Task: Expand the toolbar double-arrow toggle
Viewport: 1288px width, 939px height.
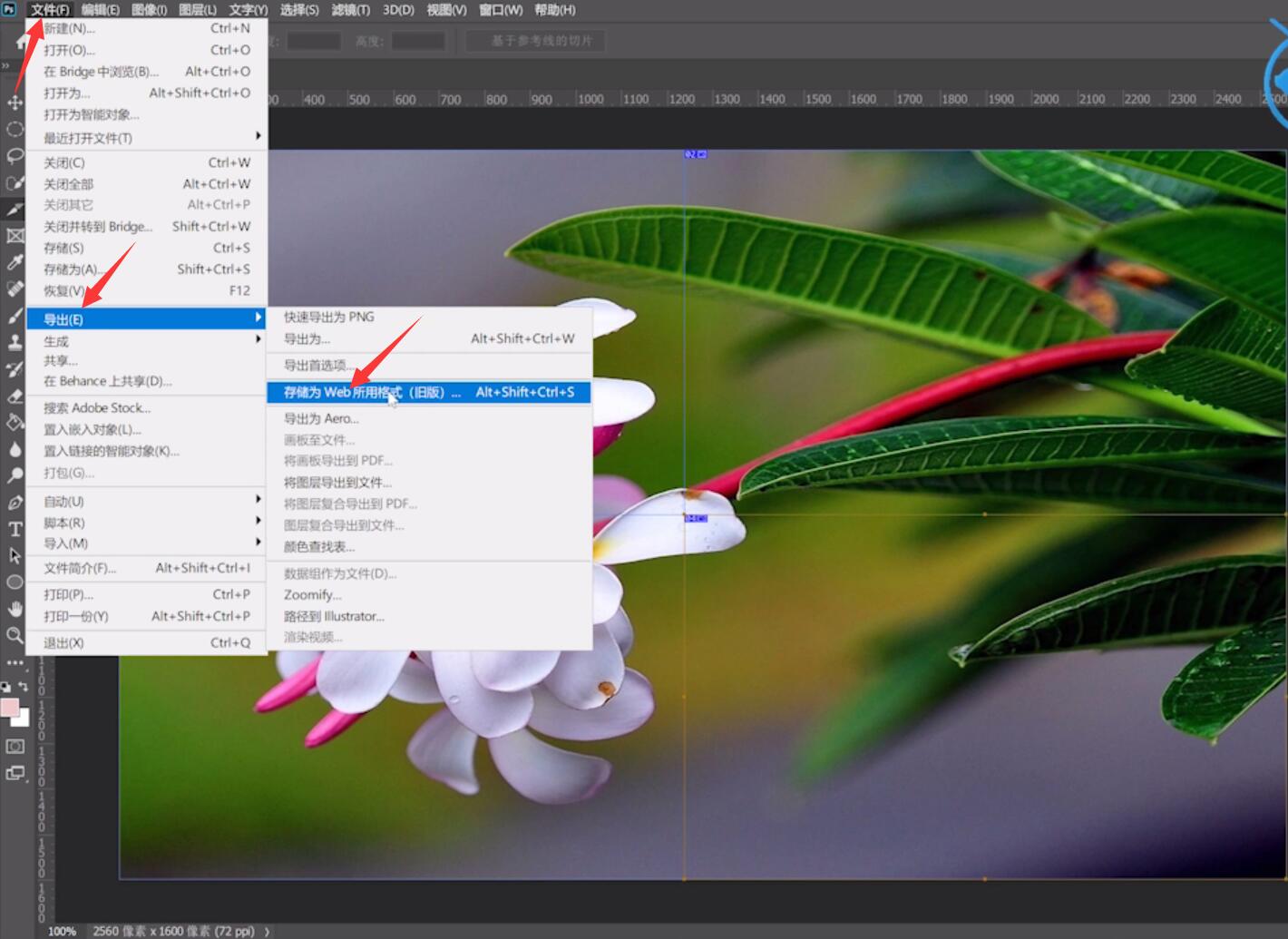Action: click(5, 65)
